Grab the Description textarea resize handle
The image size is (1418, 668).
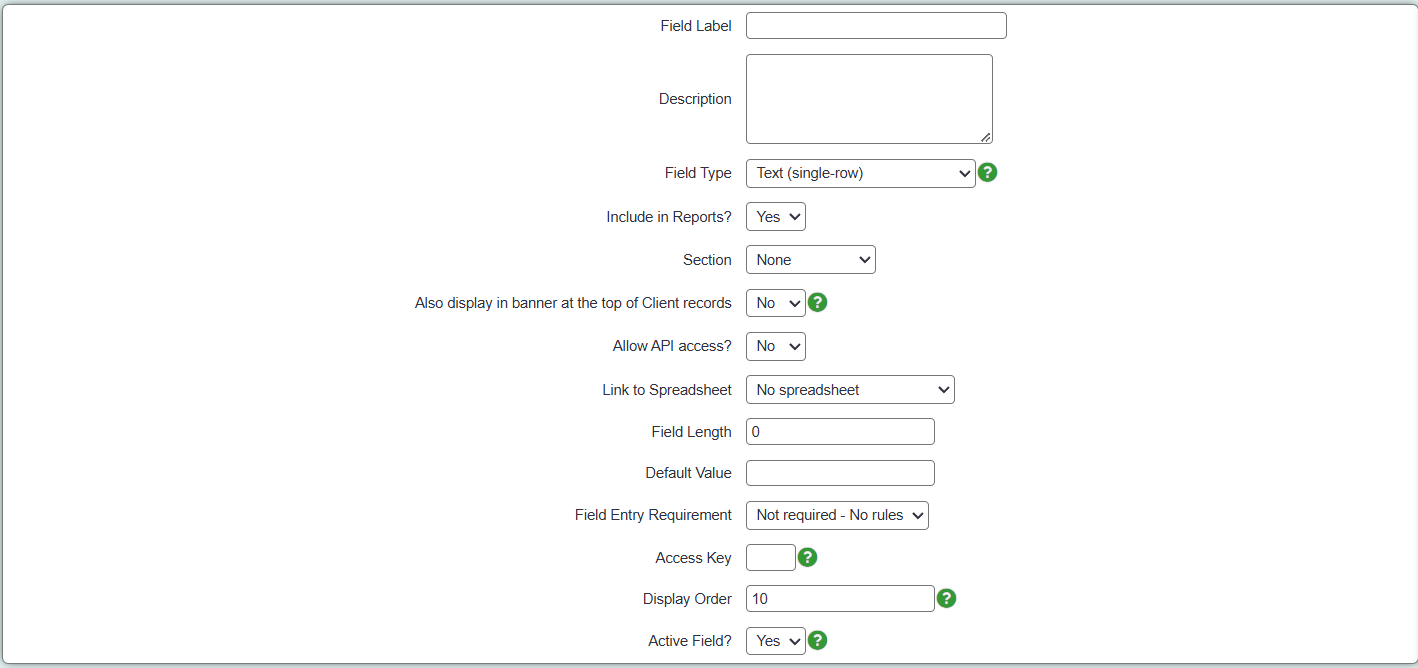coord(985,137)
